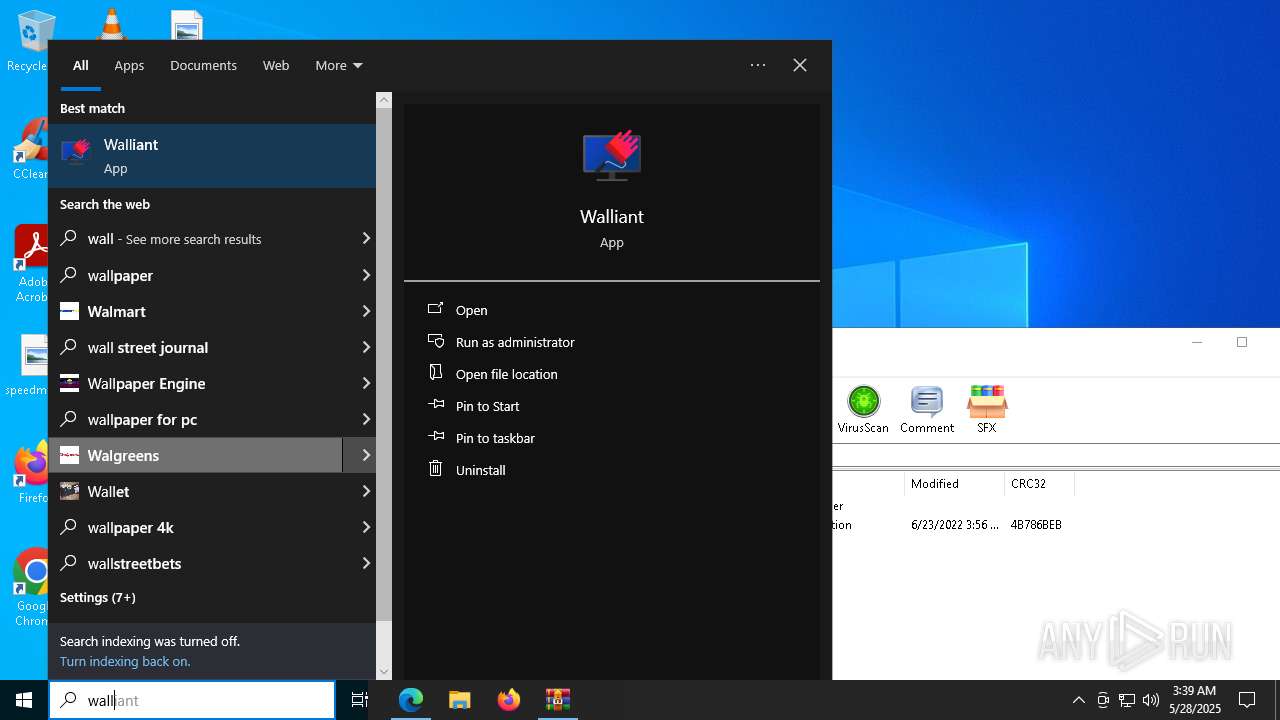Click Turn indexing back on link
The image size is (1280, 720).
125,661
